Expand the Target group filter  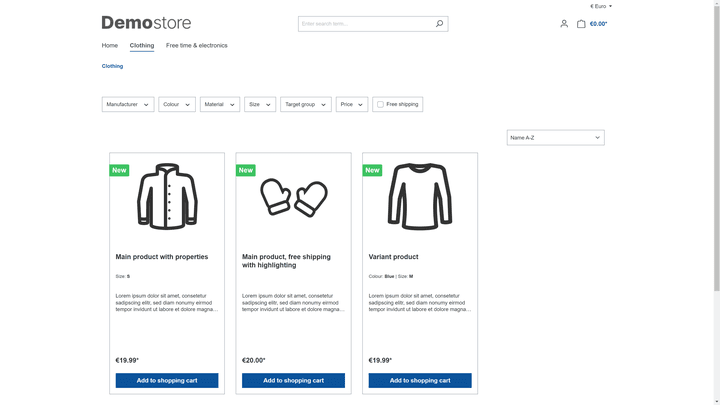tap(306, 104)
